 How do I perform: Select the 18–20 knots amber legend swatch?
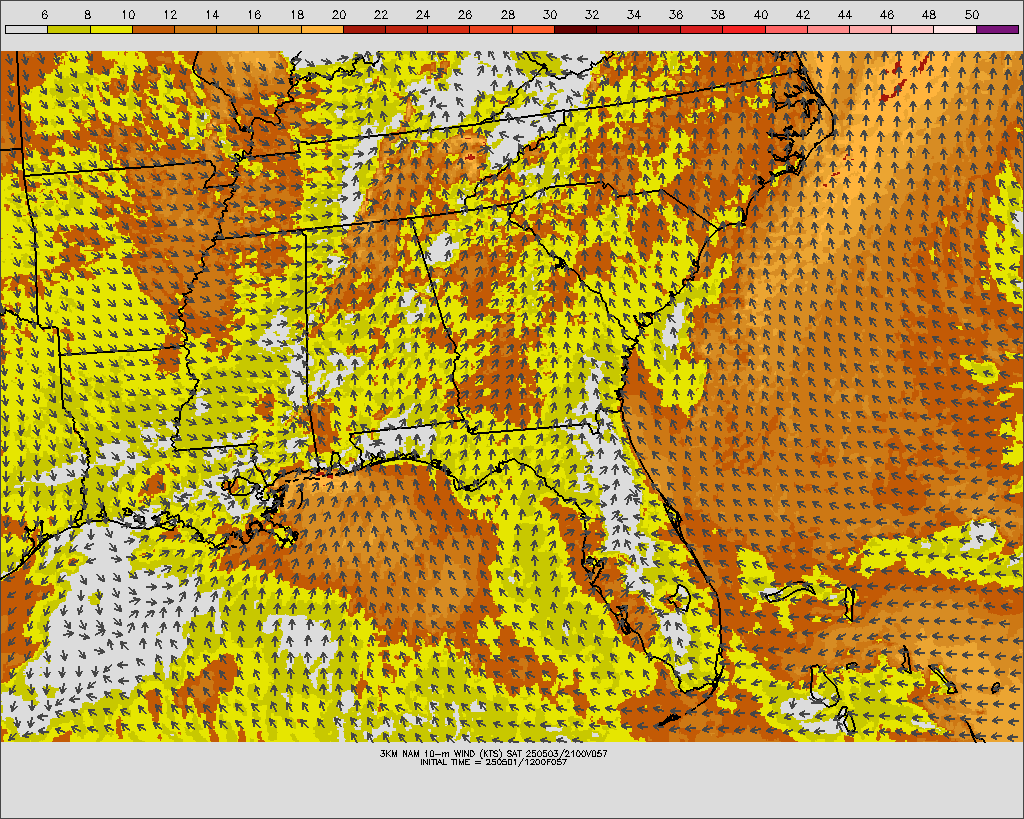[x=322, y=29]
